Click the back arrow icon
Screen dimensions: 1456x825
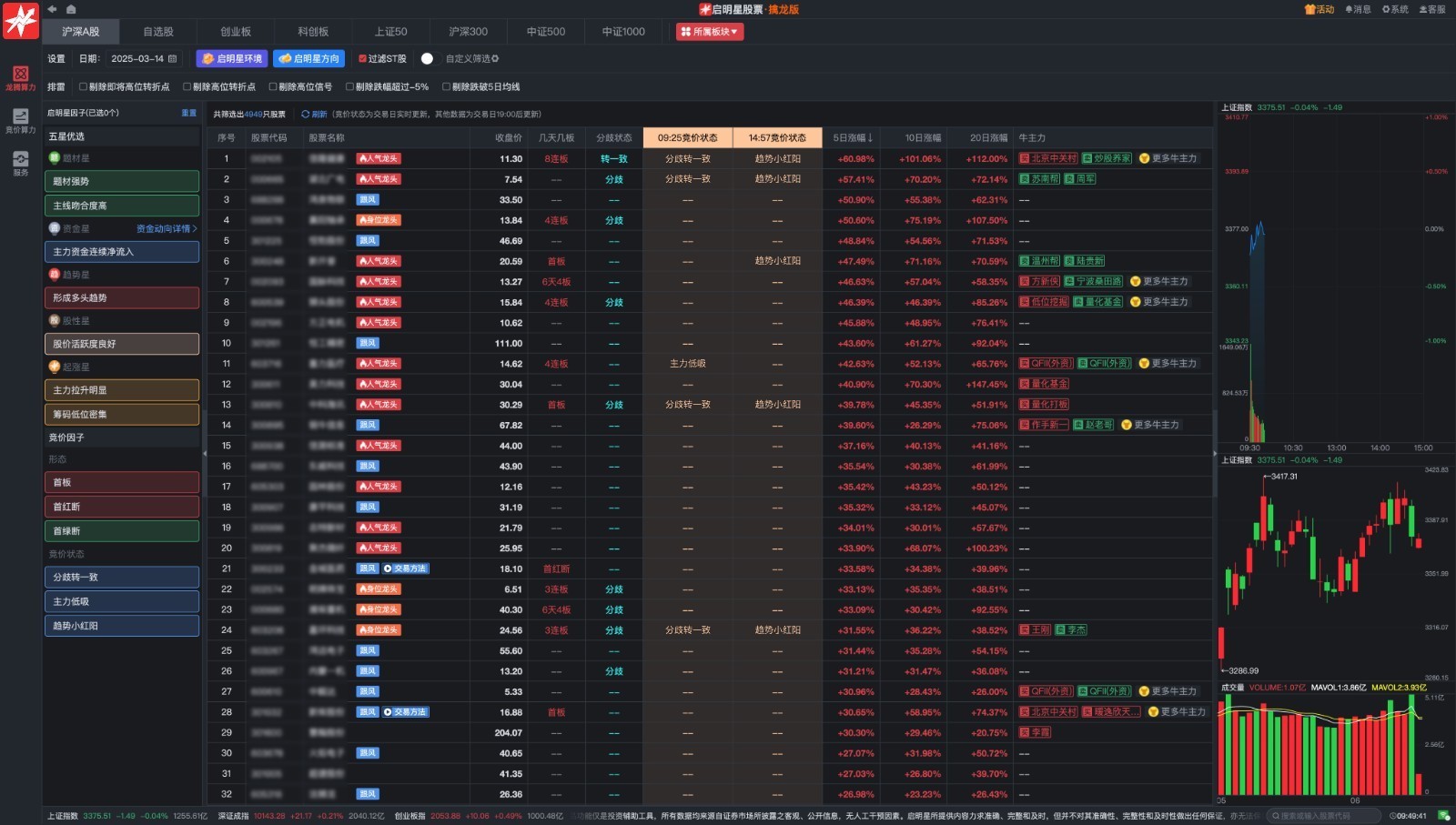[52, 9]
